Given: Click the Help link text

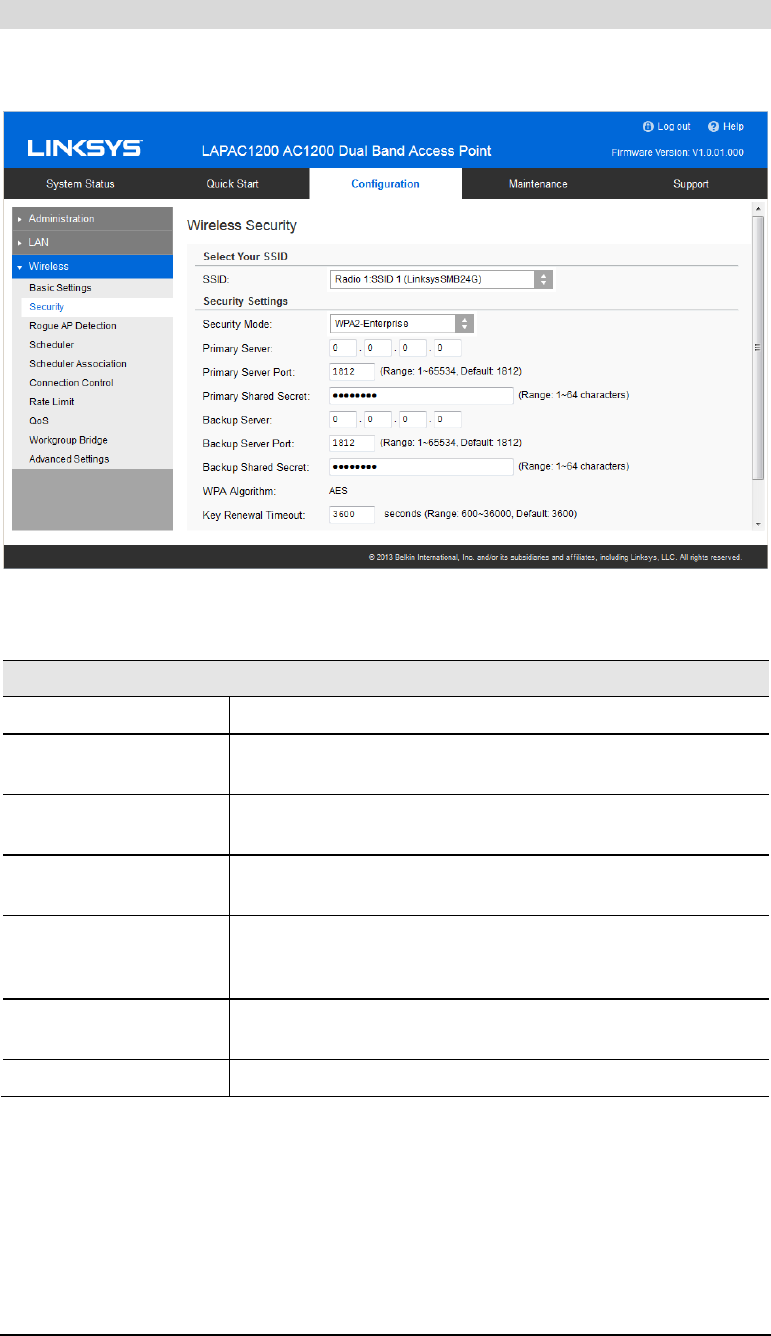Looking at the screenshot, I should (733, 127).
